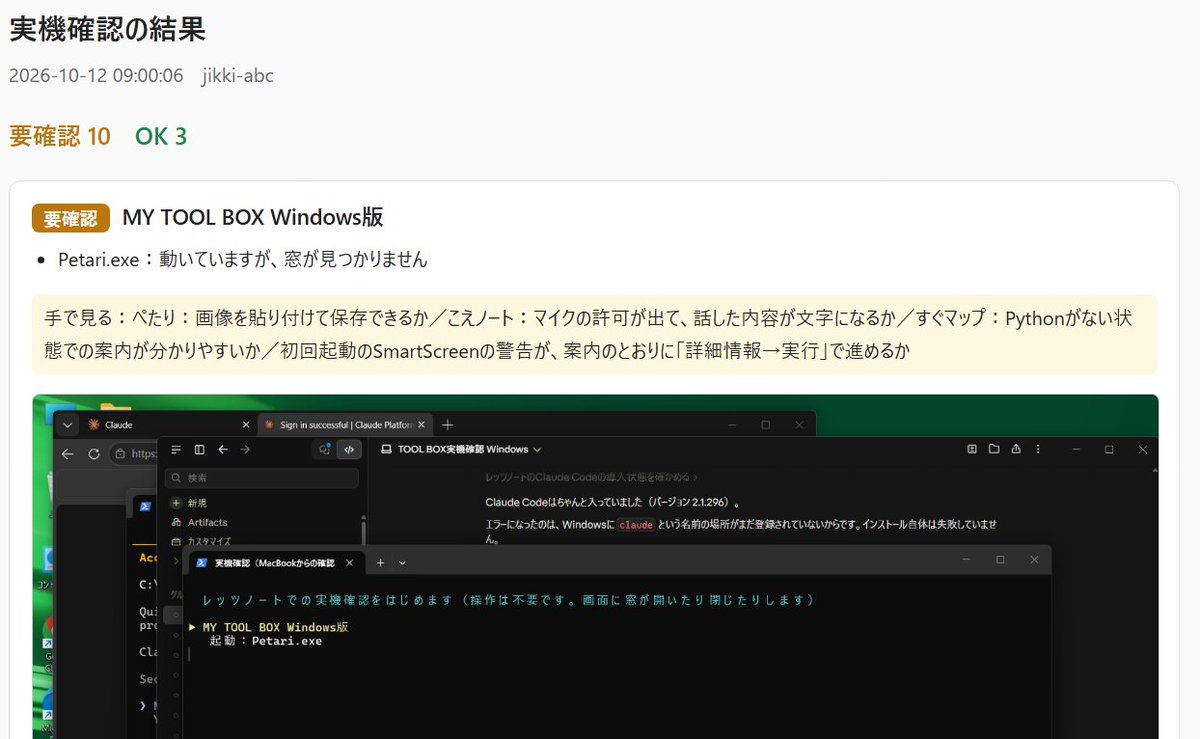Click the folder icon in Claude header

(994, 449)
